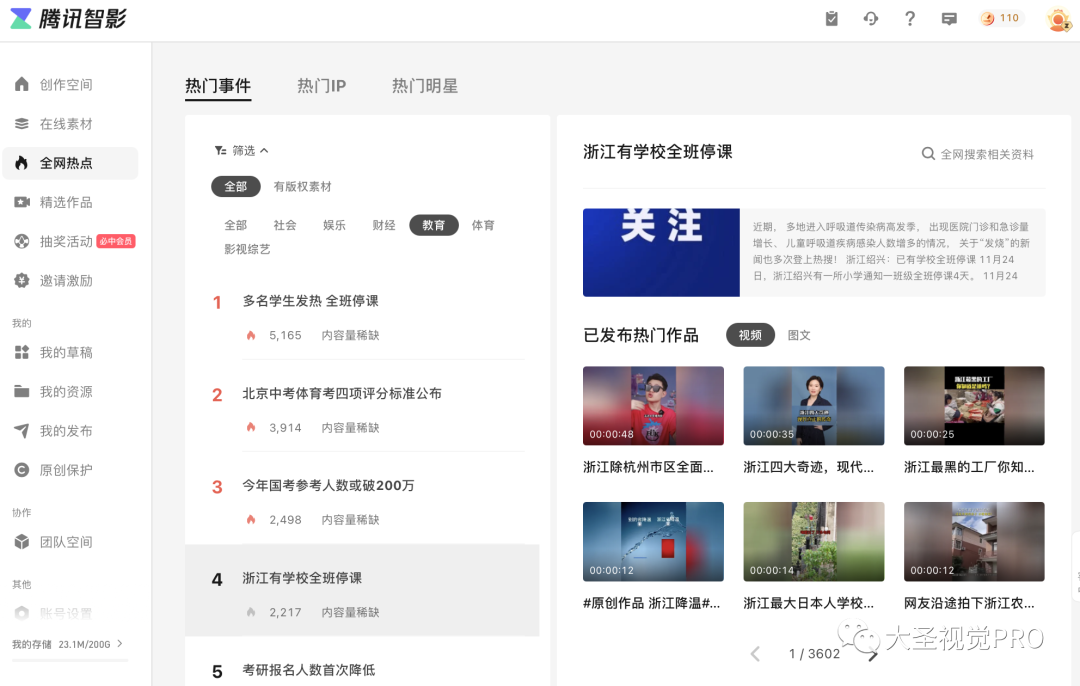
Task: Open 精选作品 in the sidebar
Action: click(x=66, y=202)
